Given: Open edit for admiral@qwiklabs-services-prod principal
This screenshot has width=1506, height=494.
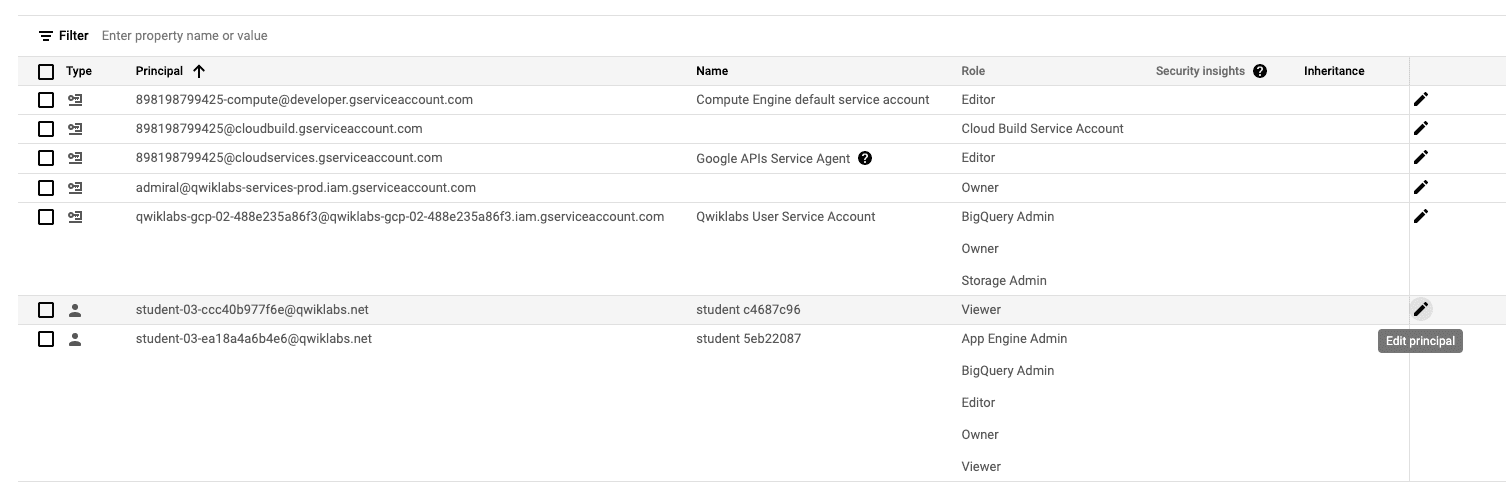Looking at the screenshot, I should pyautogui.click(x=1420, y=187).
